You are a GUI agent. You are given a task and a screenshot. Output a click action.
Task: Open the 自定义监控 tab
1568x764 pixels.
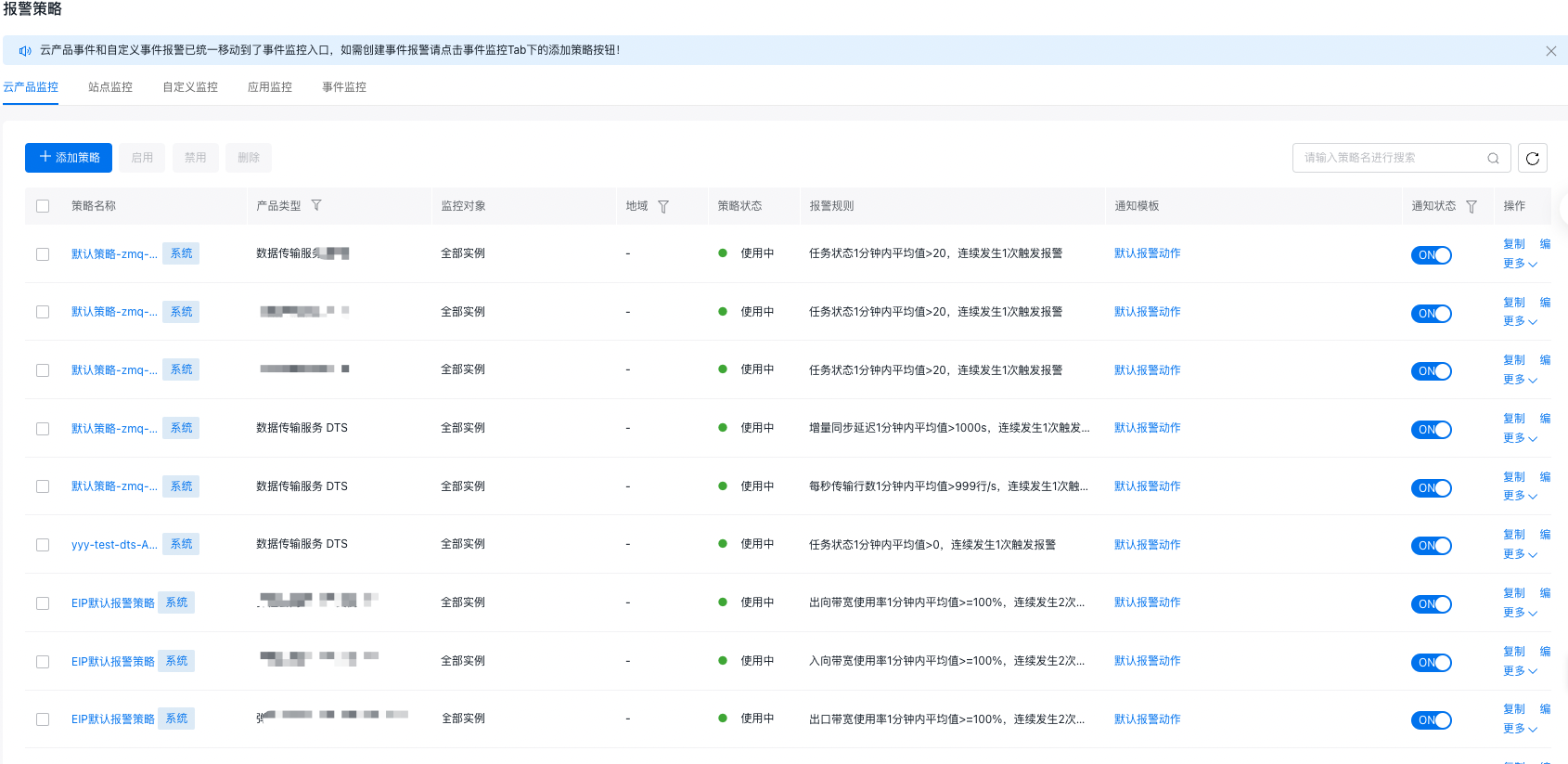pos(190,87)
